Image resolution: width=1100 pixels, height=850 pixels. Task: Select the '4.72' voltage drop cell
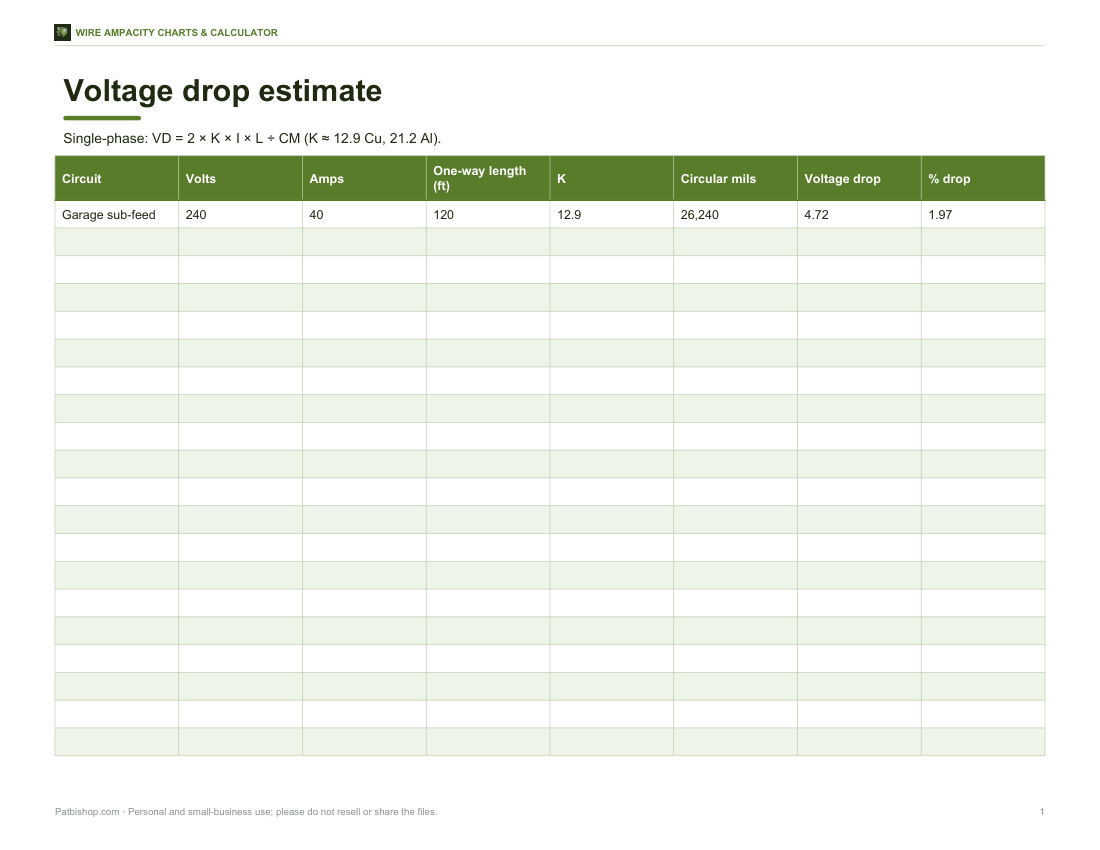coord(859,215)
